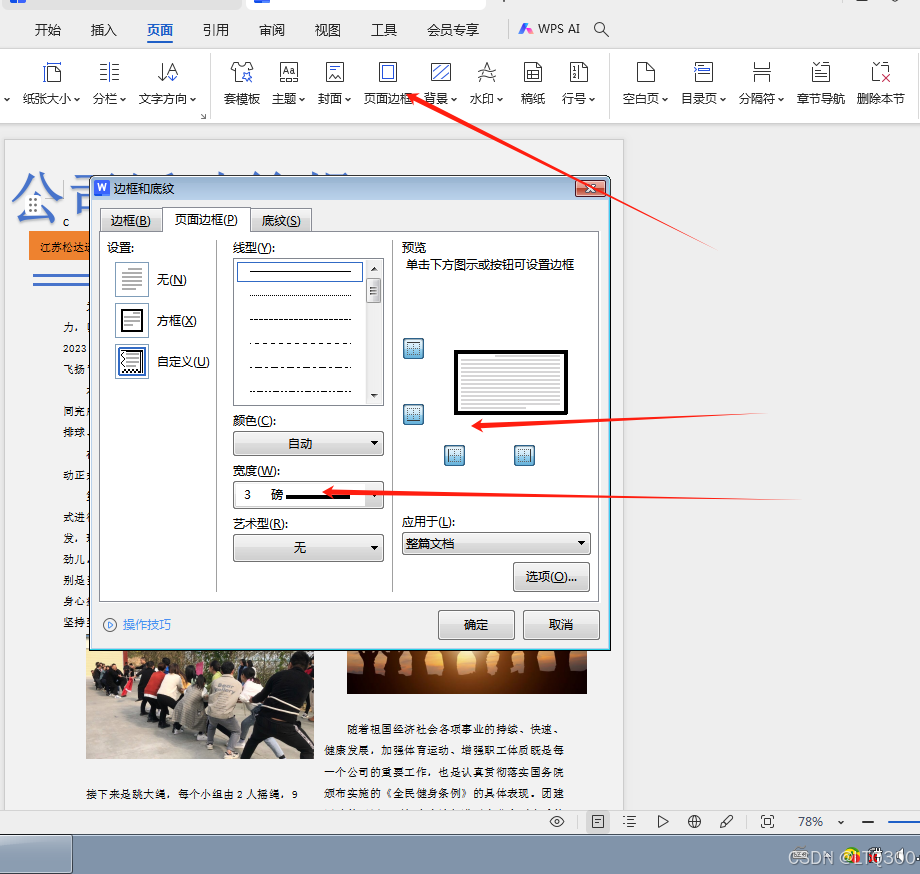Open the 分栏 columns tool

tap(109, 83)
